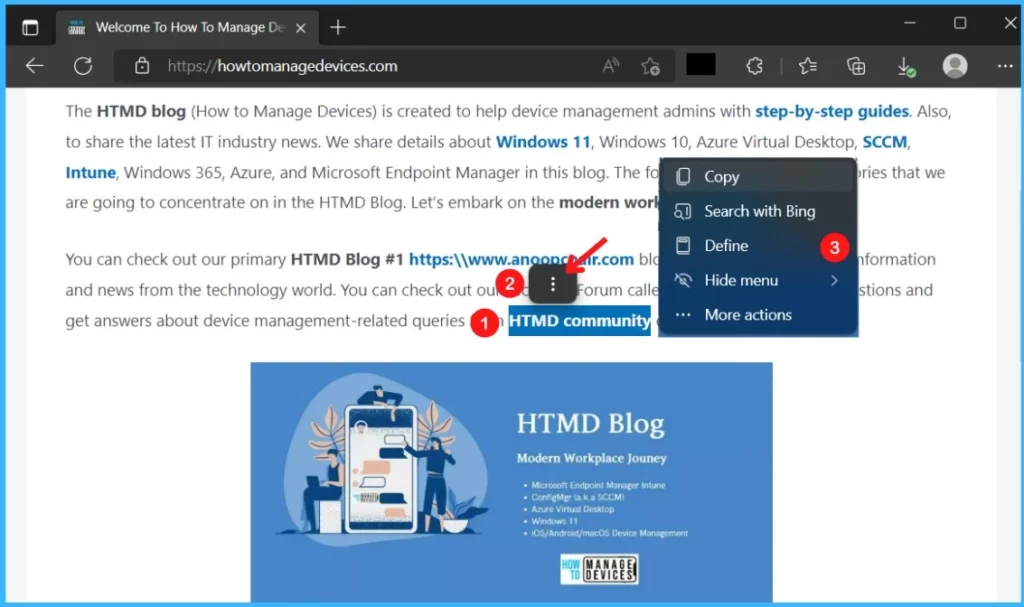Choose More actions from the mini menu
The width and height of the screenshot is (1024, 607).
tap(758, 315)
